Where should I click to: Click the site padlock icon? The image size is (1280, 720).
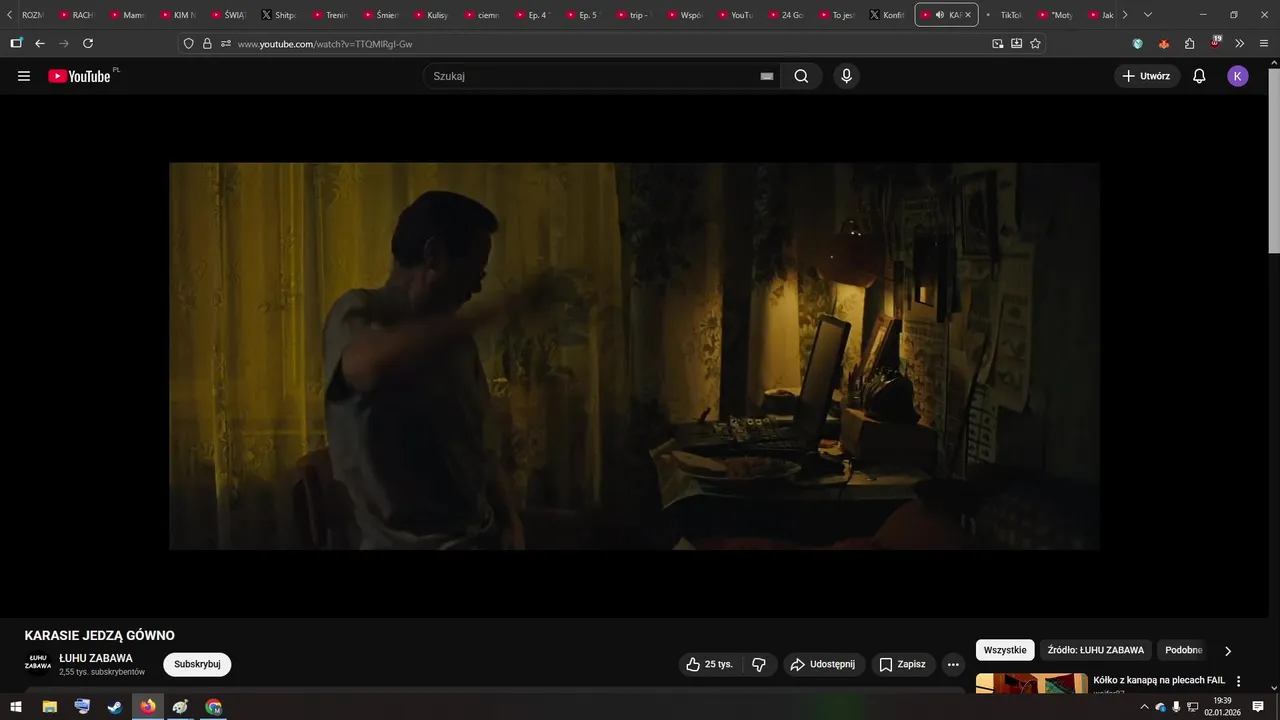pyautogui.click(x=207, y=44)
